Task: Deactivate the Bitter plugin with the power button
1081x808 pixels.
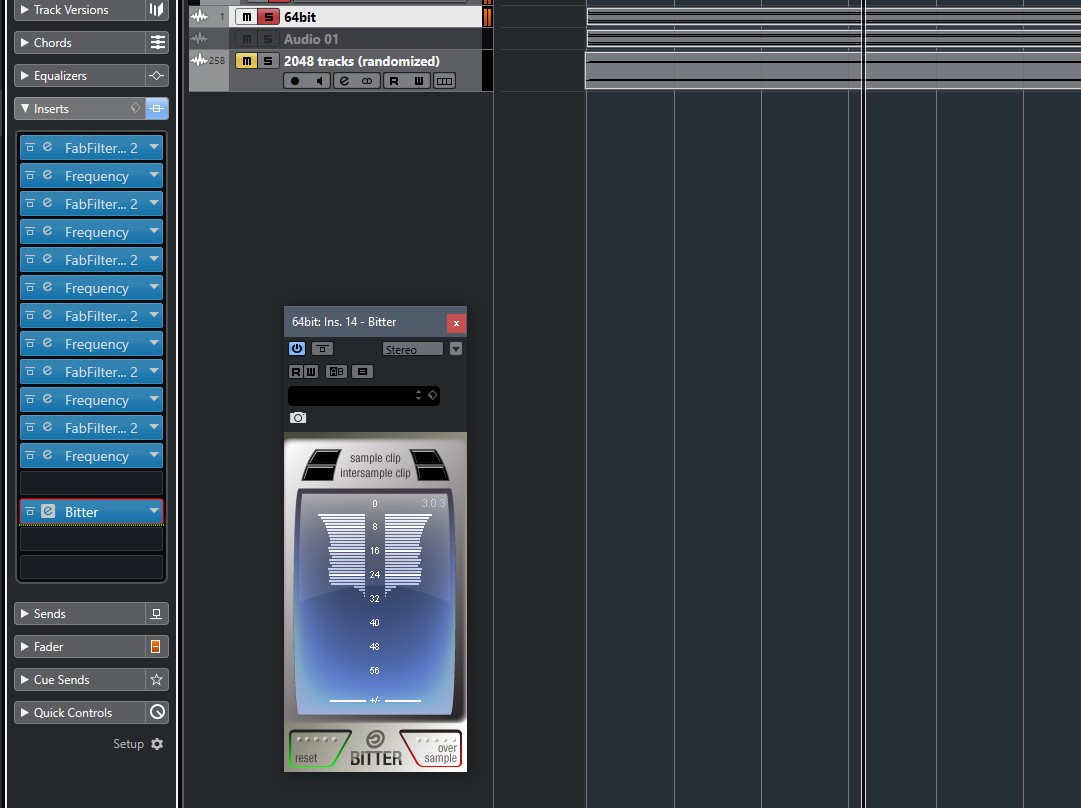Action: click(296, 348)
